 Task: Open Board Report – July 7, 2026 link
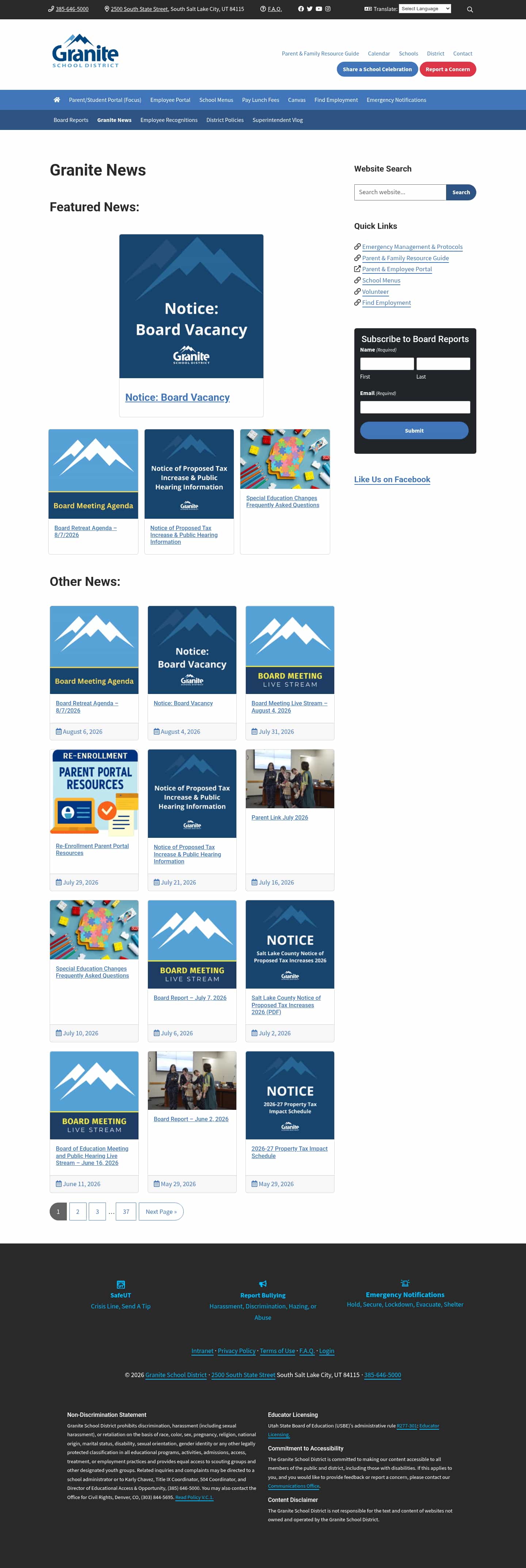point(190,998)
